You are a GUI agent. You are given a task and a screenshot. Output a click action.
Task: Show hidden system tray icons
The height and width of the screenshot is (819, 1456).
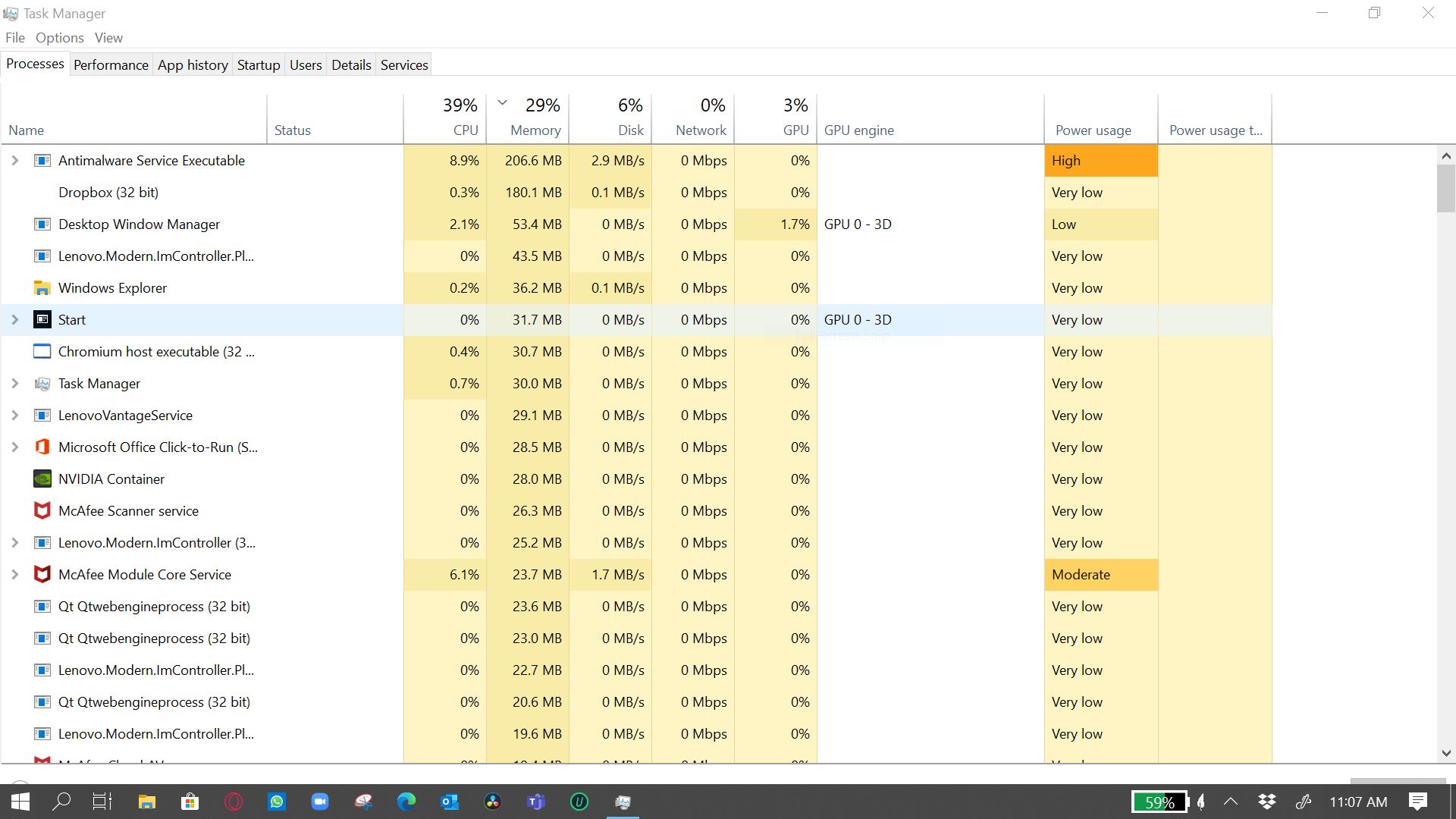[x=1231, y=802]
